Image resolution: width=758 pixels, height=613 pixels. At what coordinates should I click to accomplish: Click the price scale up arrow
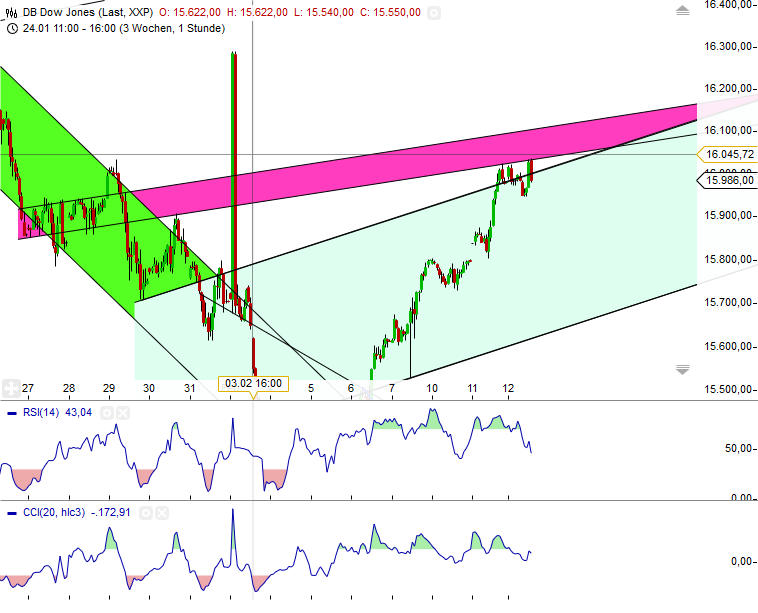click(683, 11)
